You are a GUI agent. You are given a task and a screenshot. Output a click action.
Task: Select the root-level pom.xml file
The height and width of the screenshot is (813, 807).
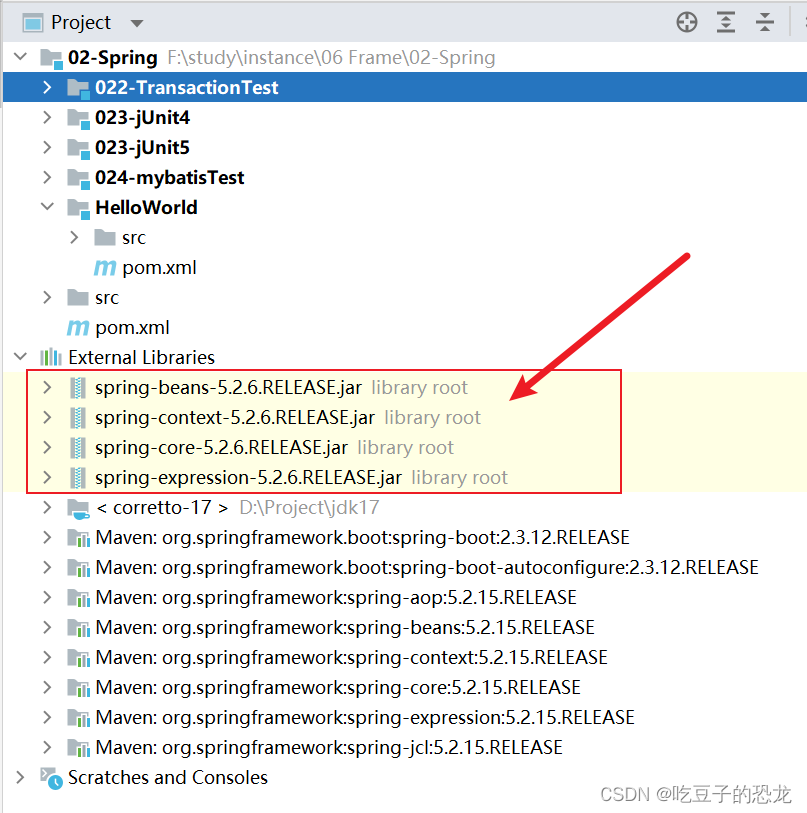point(132,328)
